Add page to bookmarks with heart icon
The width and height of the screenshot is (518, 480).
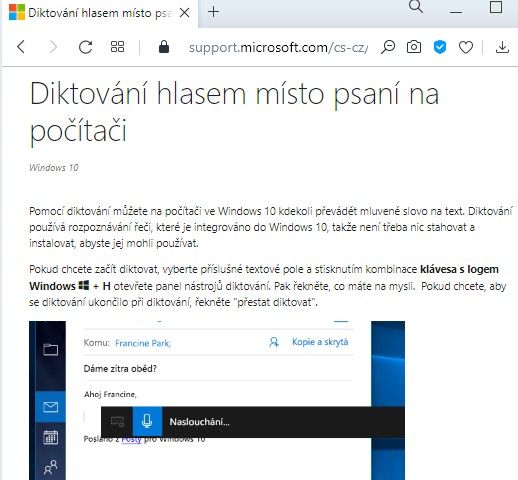pos(466,47)
